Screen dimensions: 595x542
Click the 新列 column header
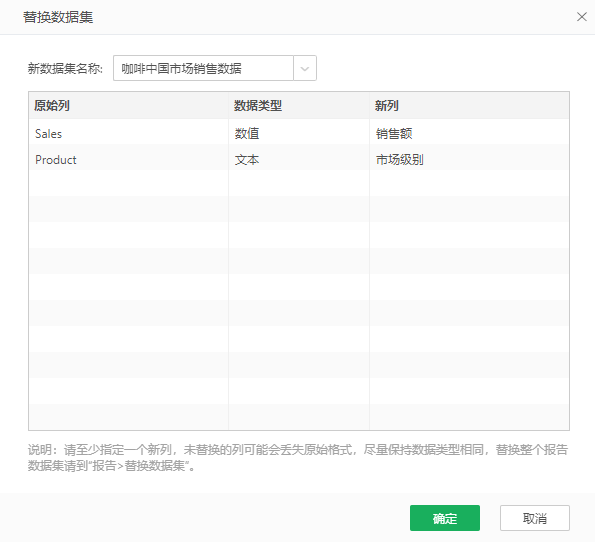pyautogui.click(x=469, y=106)
